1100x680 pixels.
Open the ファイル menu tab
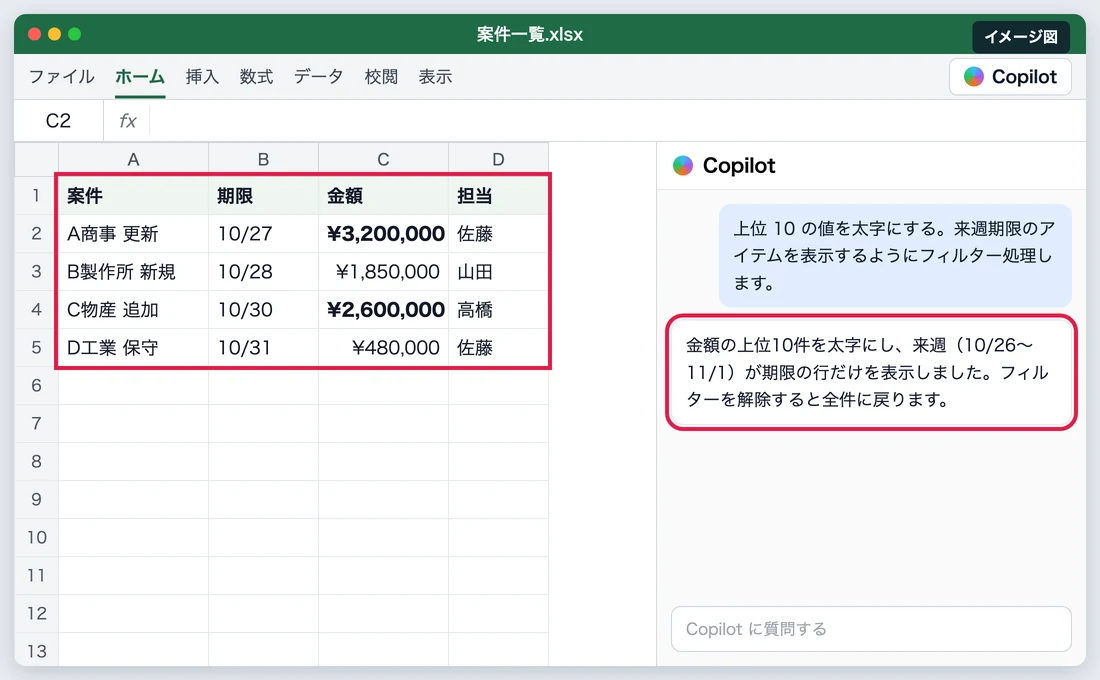point(62,76)
